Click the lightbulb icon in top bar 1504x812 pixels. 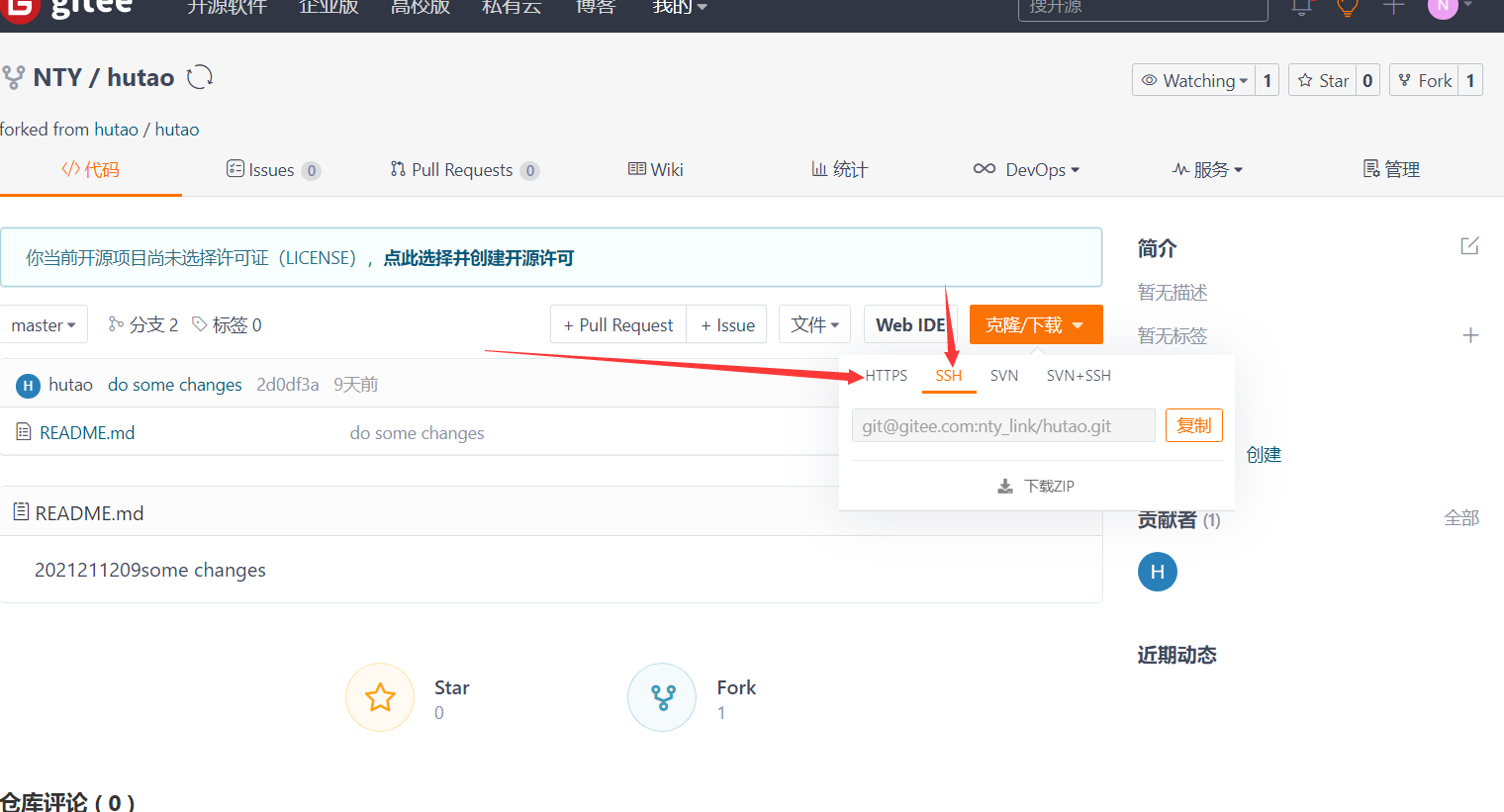[1347, 7]
